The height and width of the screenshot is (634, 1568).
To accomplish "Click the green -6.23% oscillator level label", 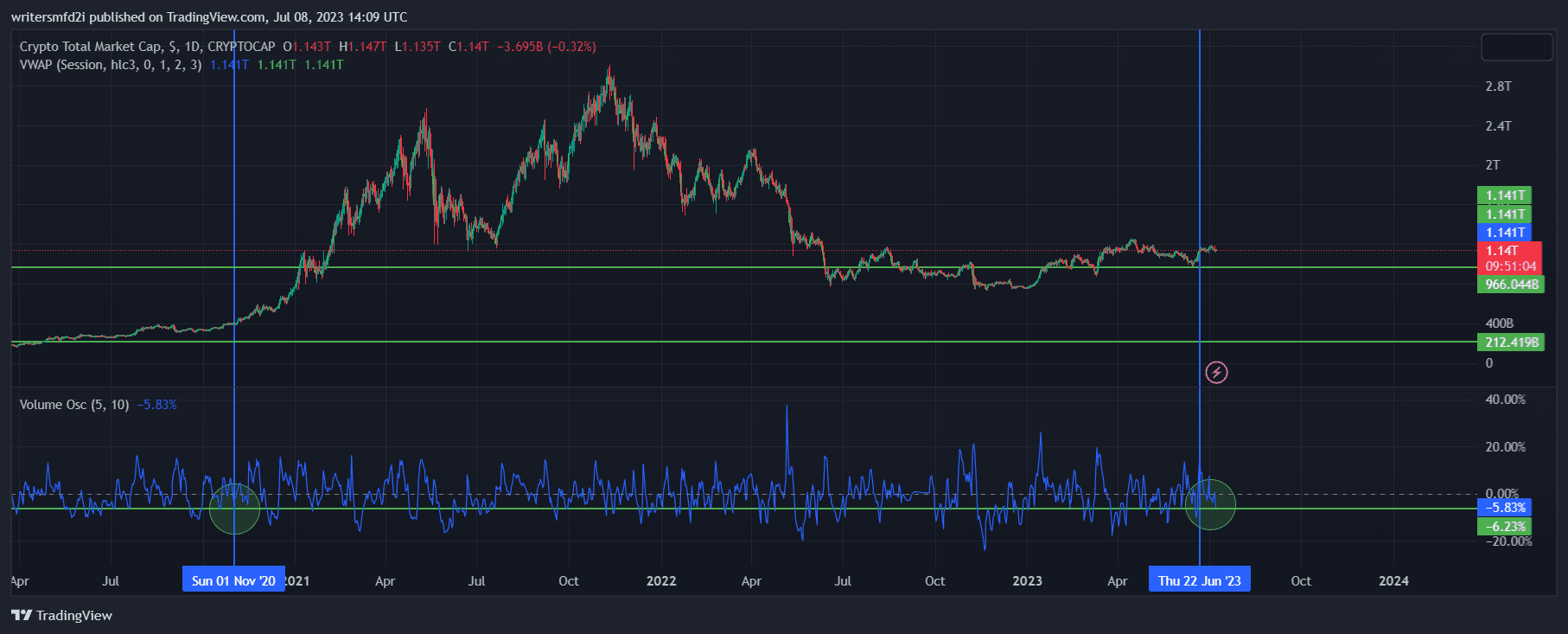I will pos(1505,526).
